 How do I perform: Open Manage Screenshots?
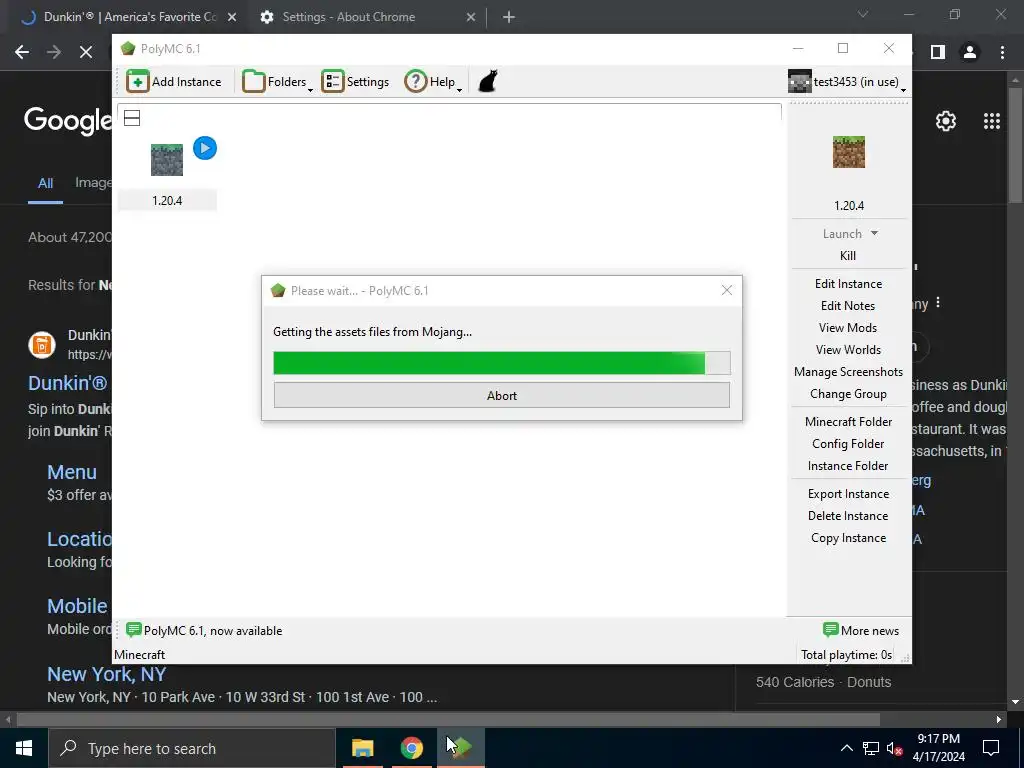pos(848,372)
